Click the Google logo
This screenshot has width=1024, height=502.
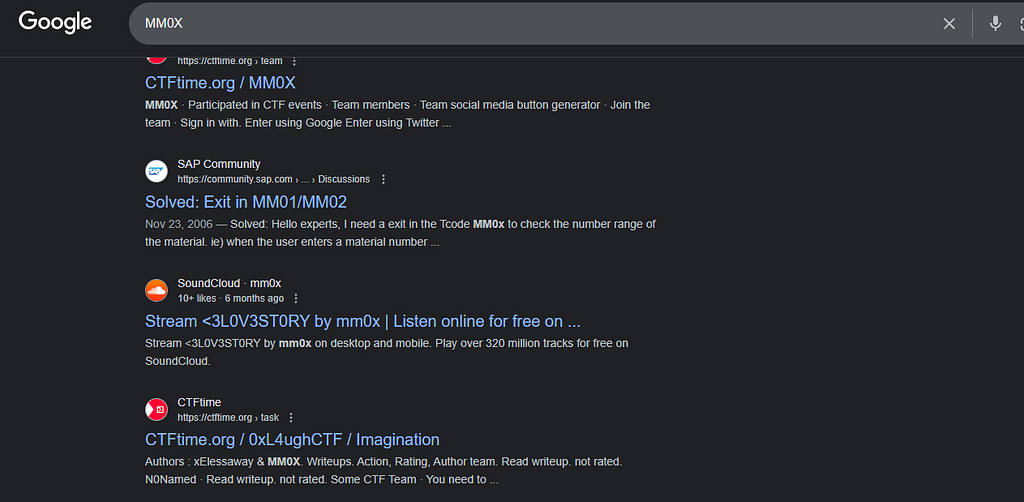tap(56, 22)
